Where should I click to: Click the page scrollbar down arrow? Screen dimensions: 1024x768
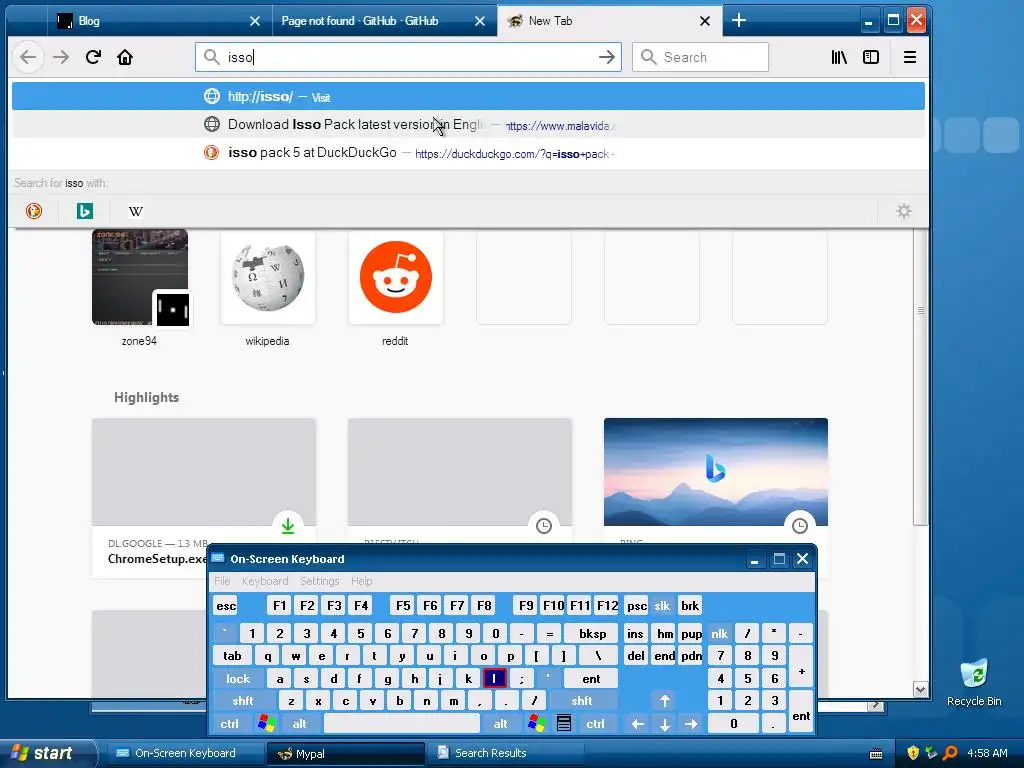(x=920, y=689)
